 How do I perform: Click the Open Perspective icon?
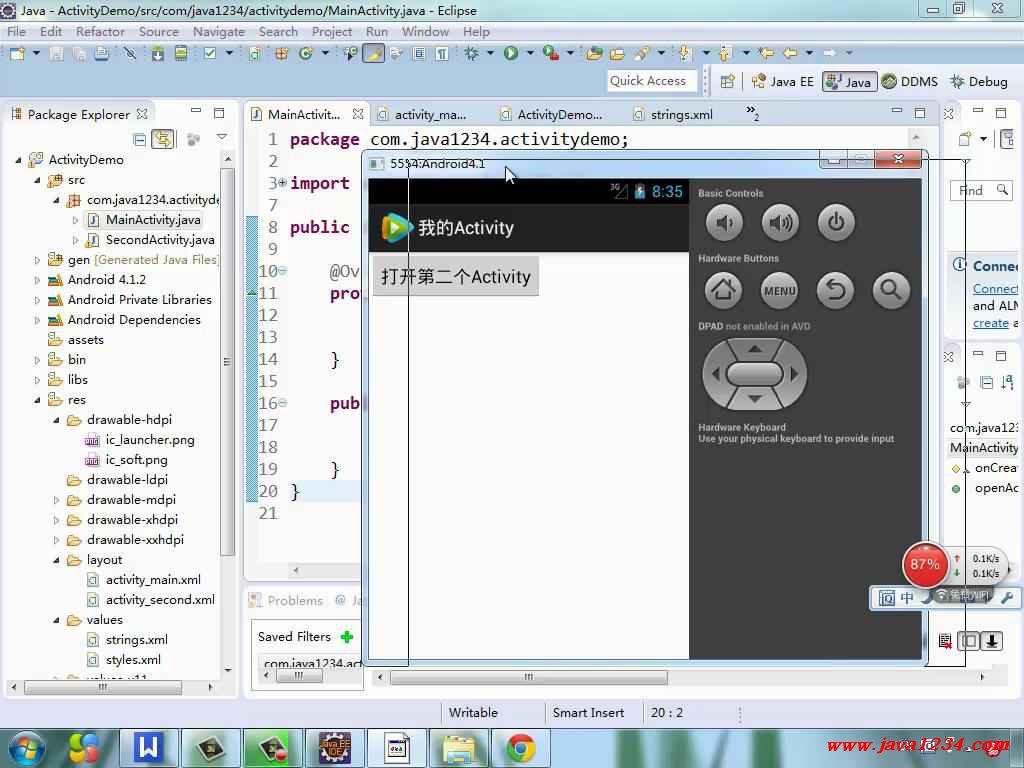pyautogui.click(x=728, y=82)
